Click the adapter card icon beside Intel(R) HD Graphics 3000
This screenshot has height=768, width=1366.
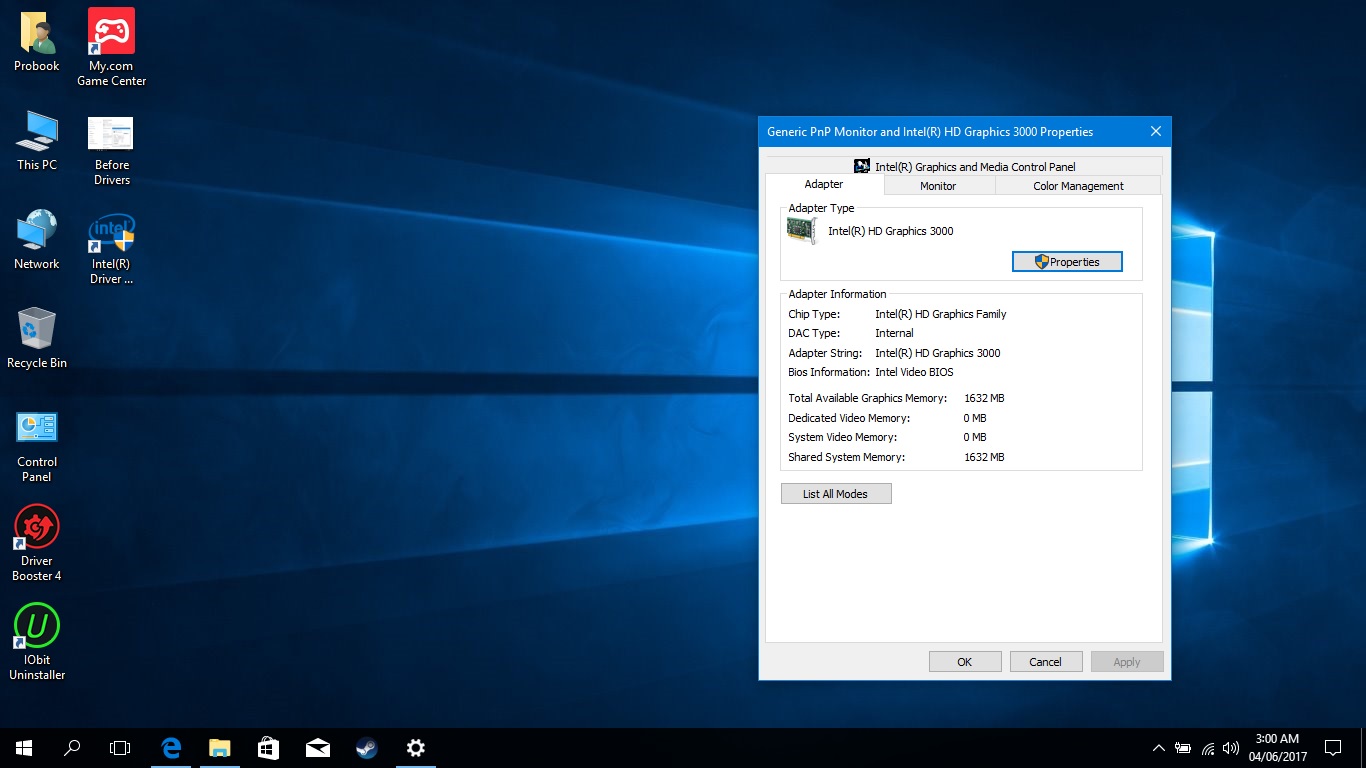[x=803, y=231]
